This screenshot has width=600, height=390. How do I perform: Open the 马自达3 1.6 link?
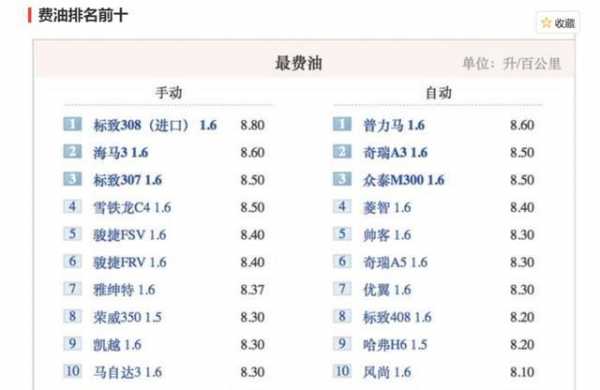(x=128, y=372)
